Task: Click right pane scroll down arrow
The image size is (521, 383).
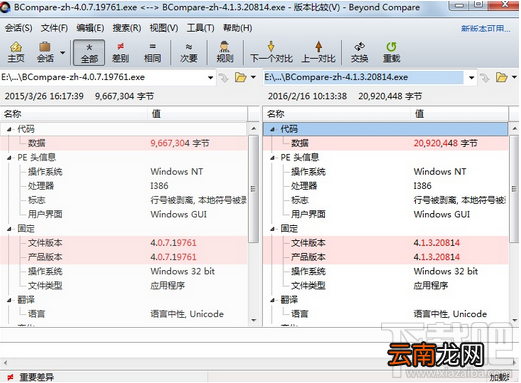Action: (x=515, y=320)
